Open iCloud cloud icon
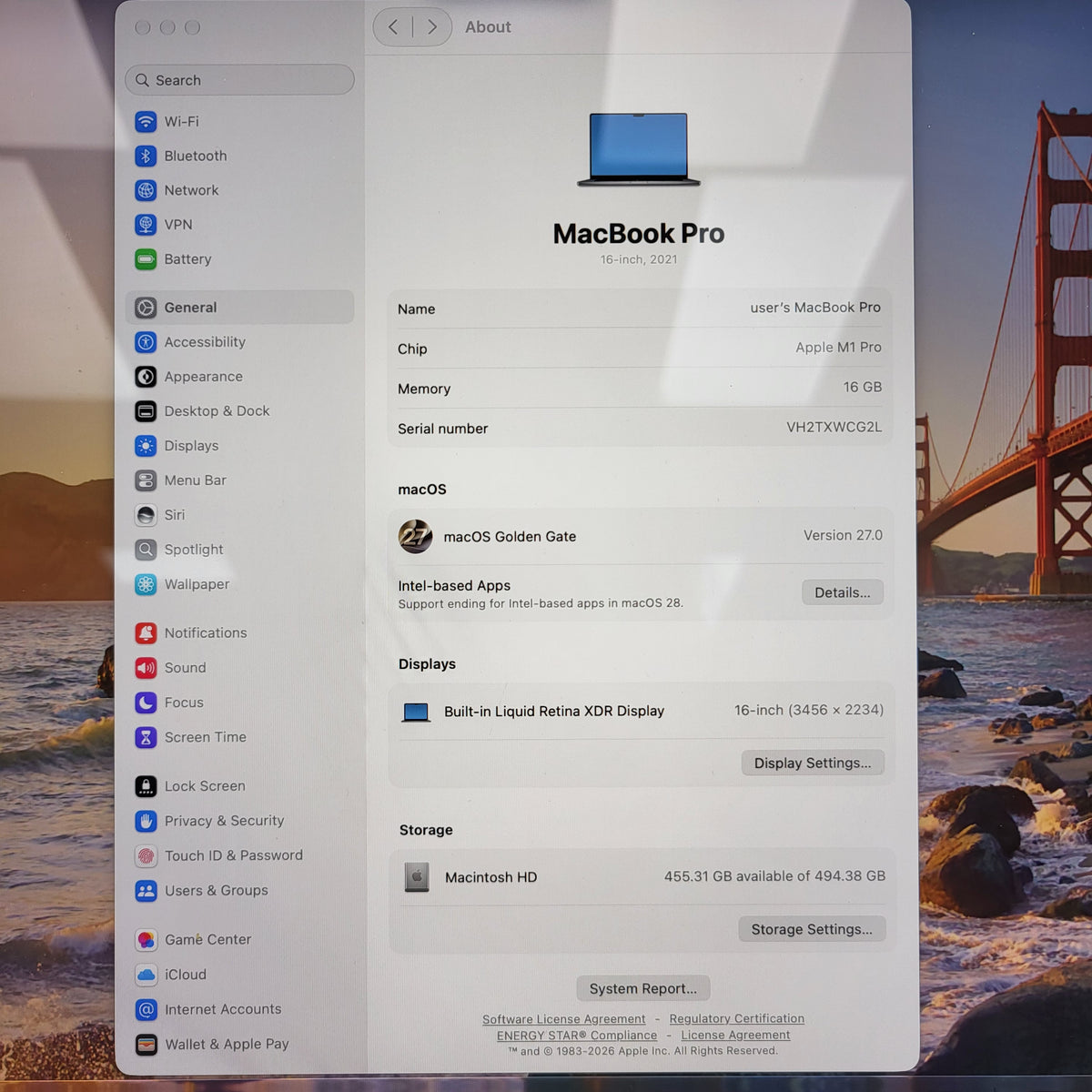1092x1092 pixels. tap(146, 975)
